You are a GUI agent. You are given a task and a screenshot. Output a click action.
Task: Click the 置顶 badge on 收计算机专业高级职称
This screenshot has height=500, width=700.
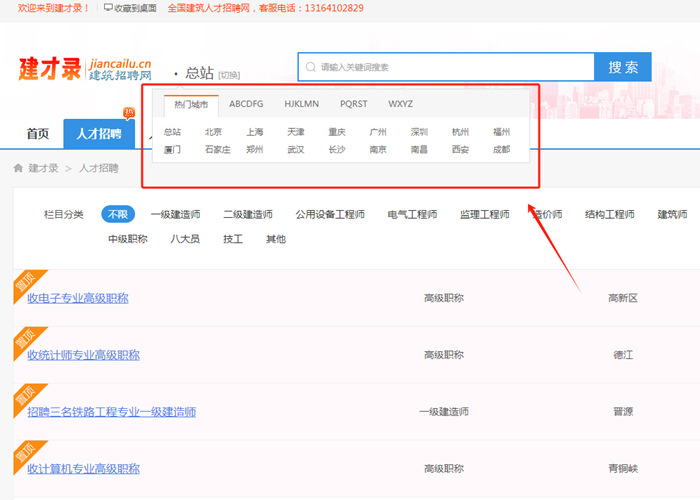click(x=24, y=456)
